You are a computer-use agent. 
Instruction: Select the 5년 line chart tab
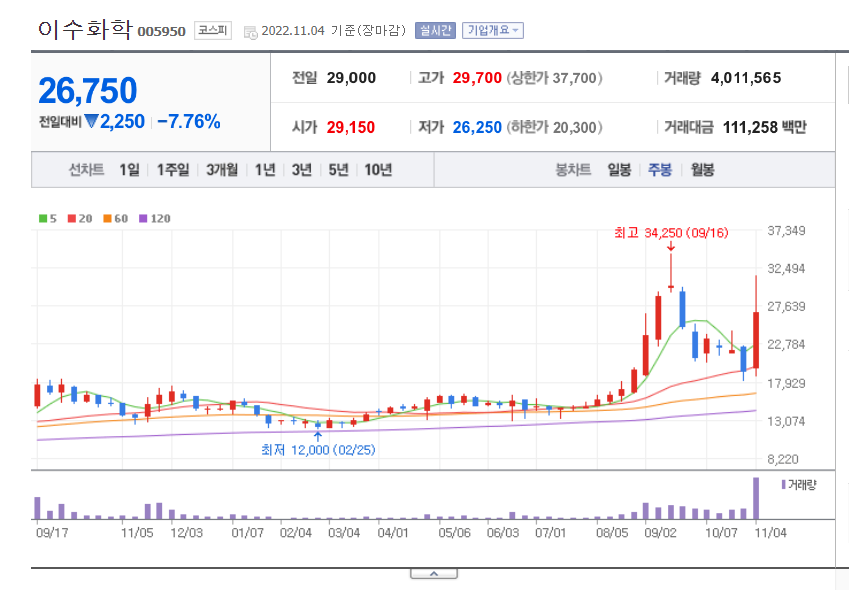339,170
